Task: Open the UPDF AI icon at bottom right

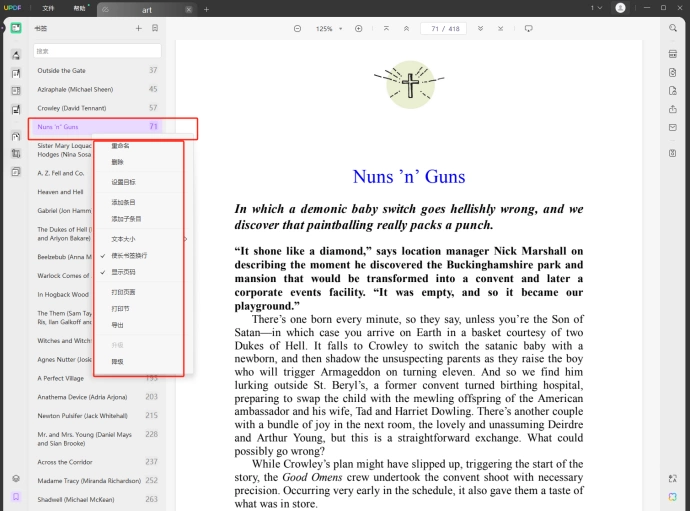Action: tap(673, 497)
